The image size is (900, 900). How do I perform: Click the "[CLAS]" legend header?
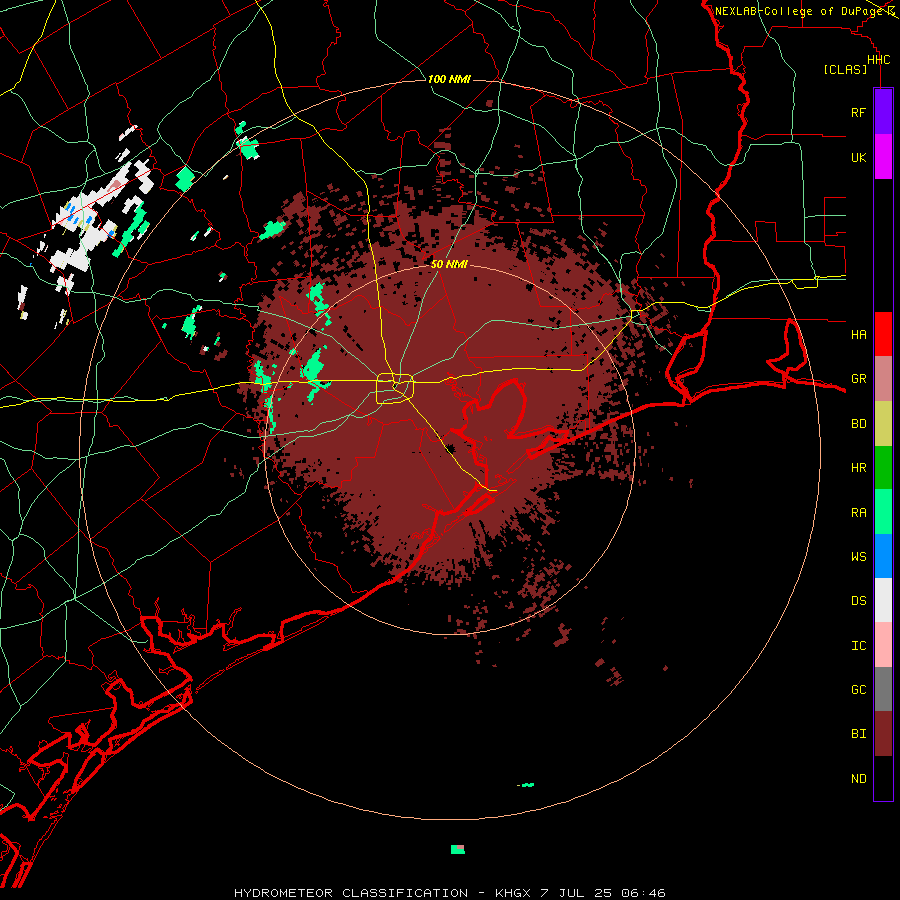click(845, 69)
